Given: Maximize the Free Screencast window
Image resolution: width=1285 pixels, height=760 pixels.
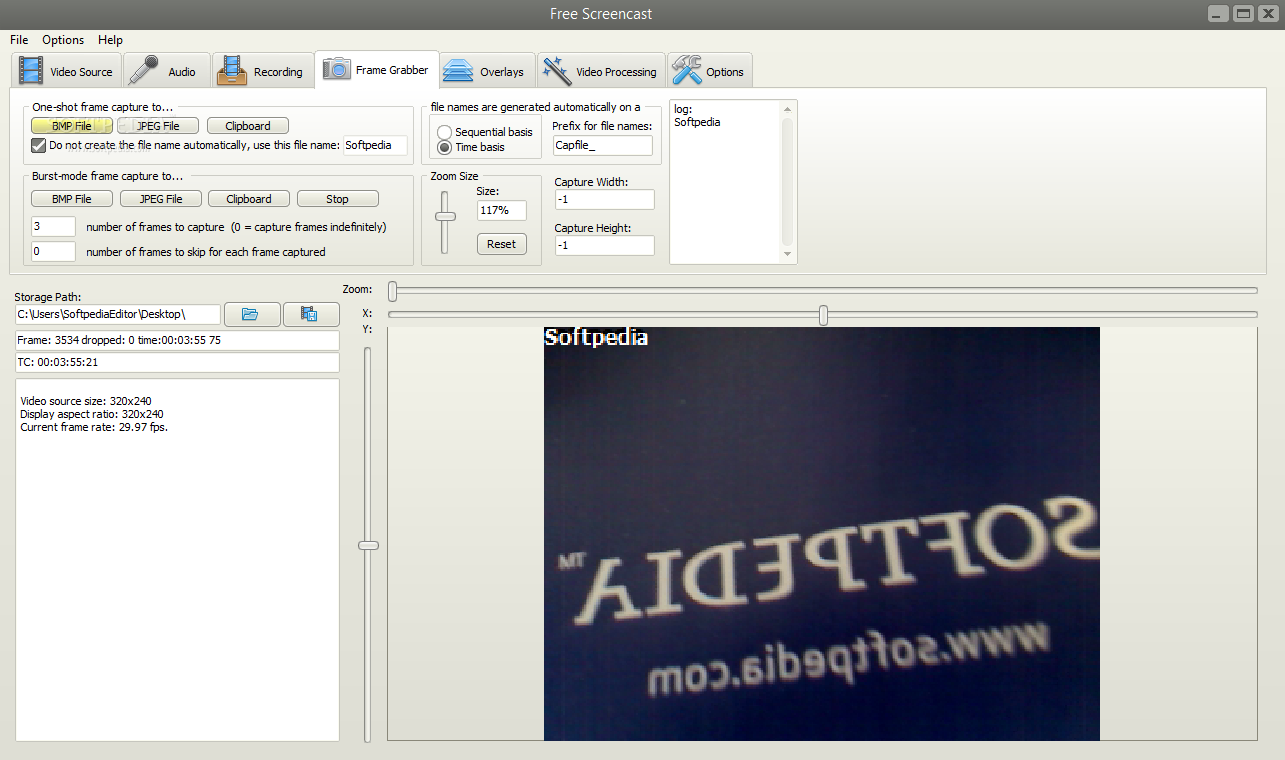Looking at the screenshot, I should pyautogui.click(x=1243, y=13).
